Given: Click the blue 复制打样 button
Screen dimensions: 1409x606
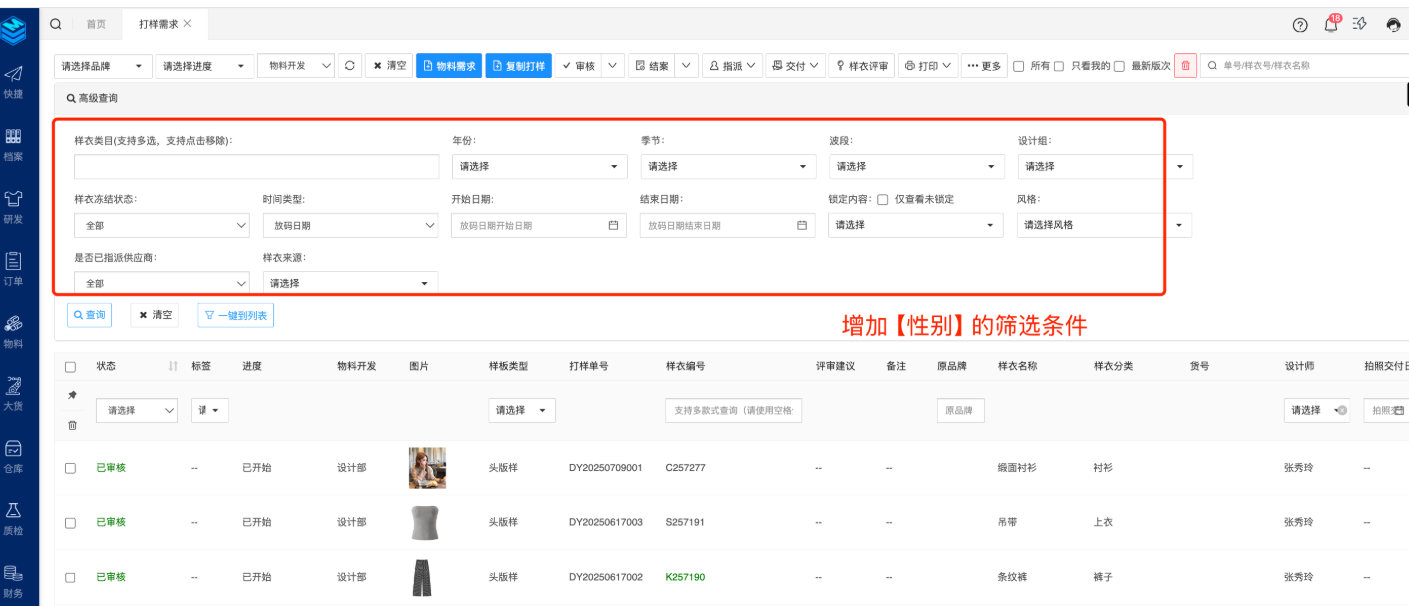Looking at the screenshot, I should [518, 66].
